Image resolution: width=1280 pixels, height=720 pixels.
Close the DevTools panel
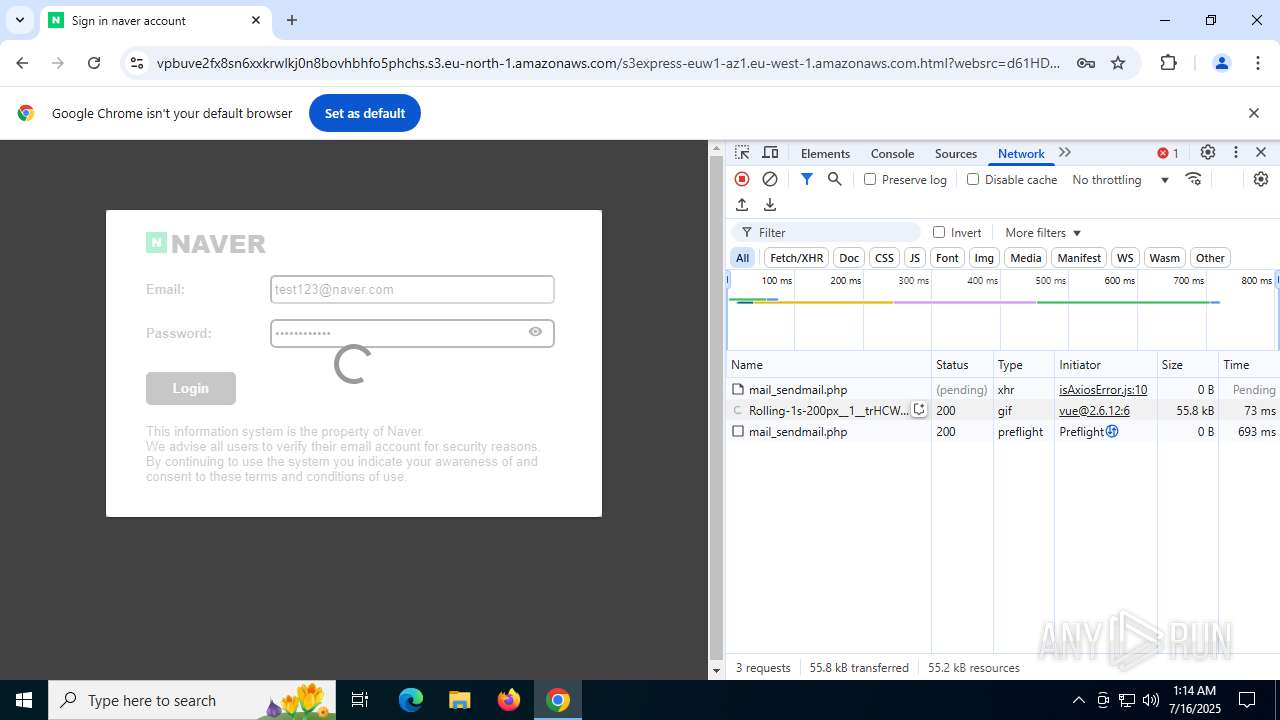[x=1261, y=153]
